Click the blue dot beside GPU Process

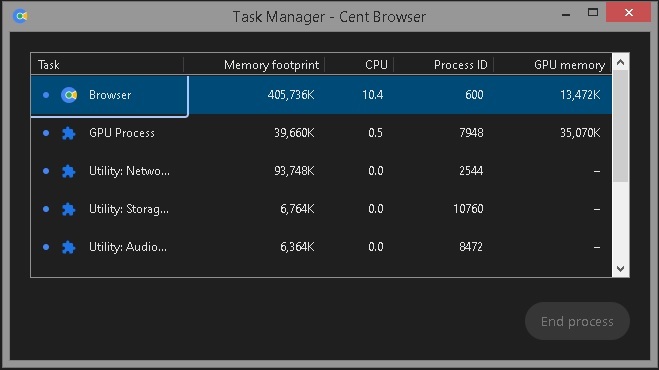(46, 133)
